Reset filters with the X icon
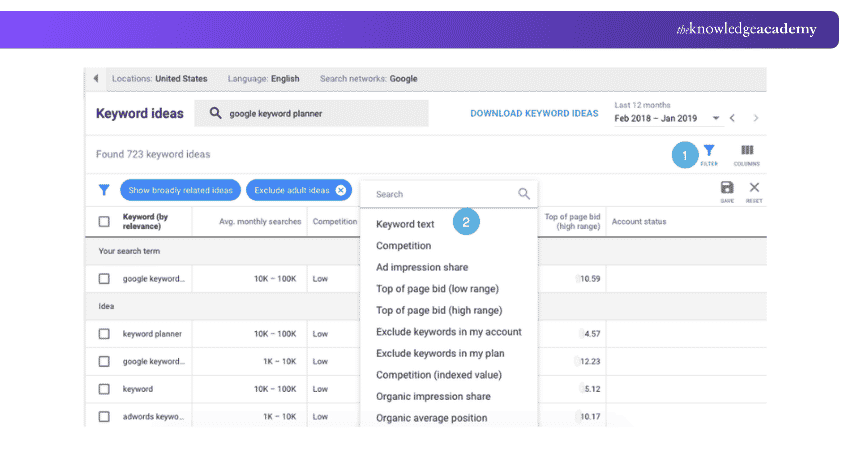The image size is (850, 450). 754,188
